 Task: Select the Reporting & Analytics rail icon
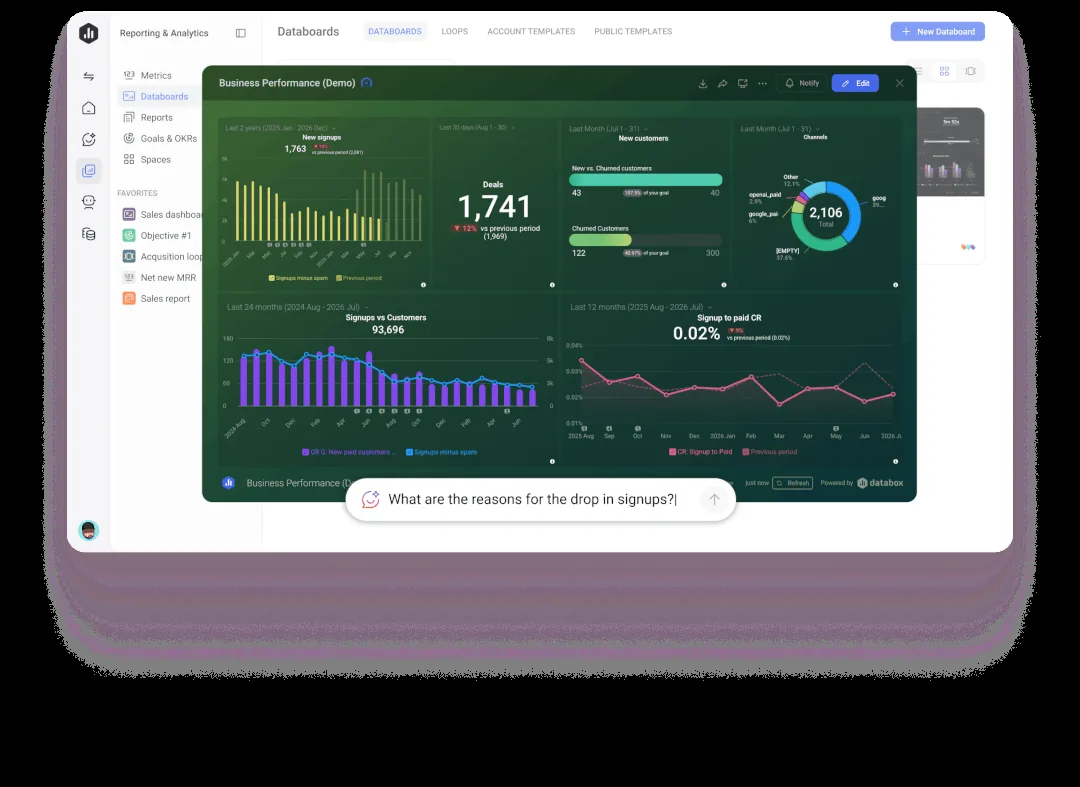tap(89, 171)
